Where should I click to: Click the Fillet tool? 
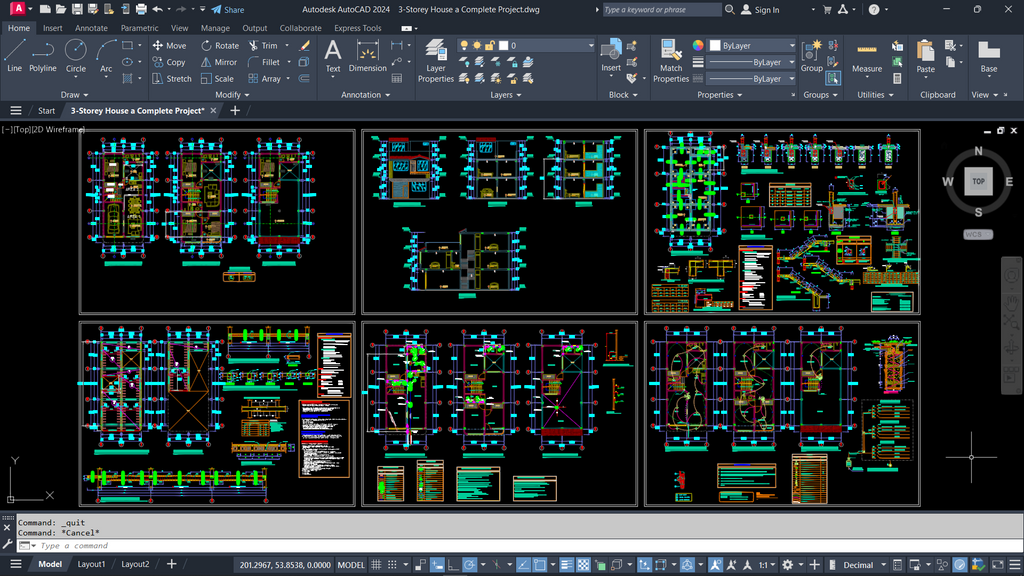[x=264, y=62]
